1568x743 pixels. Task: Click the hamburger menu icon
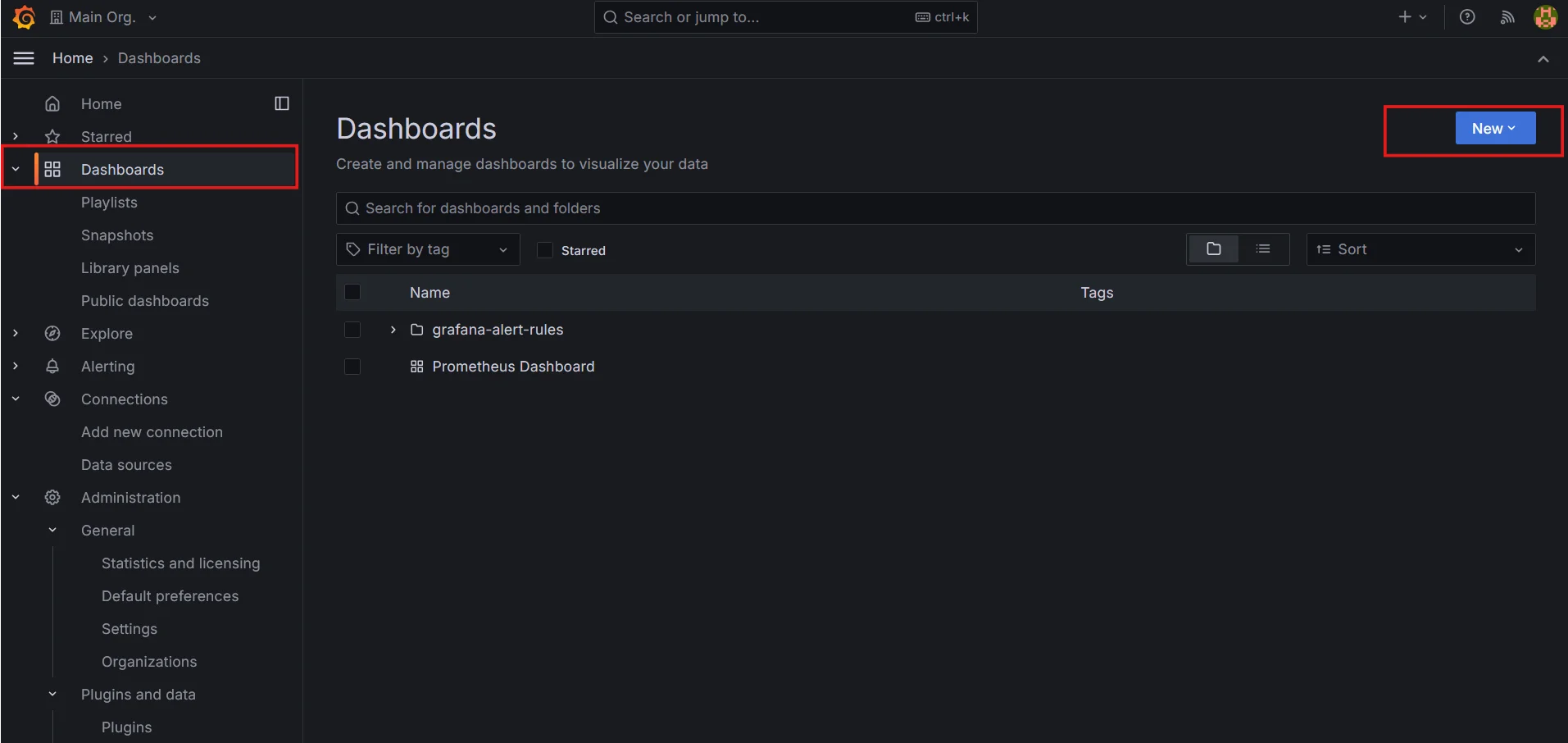(23, 57)
